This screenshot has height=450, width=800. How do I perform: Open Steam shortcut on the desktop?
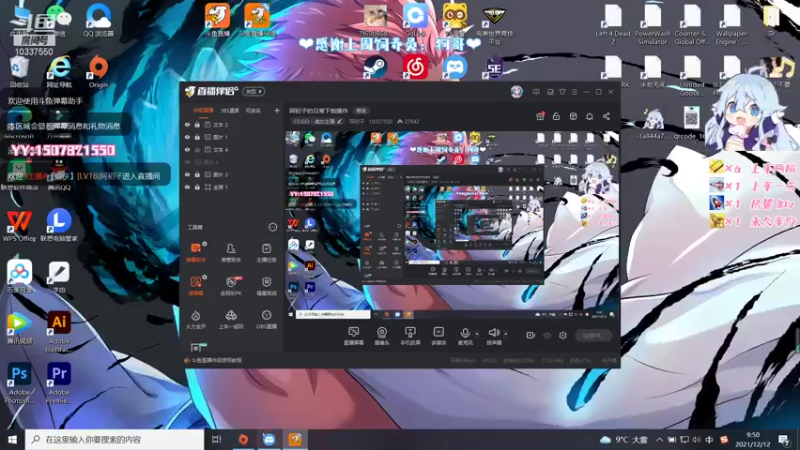point(376,67)
